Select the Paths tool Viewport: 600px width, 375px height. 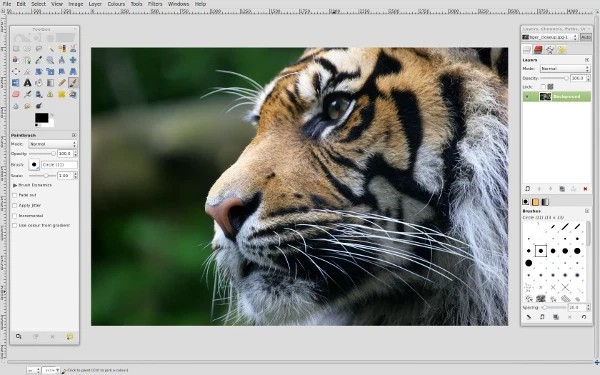(27, 60)
